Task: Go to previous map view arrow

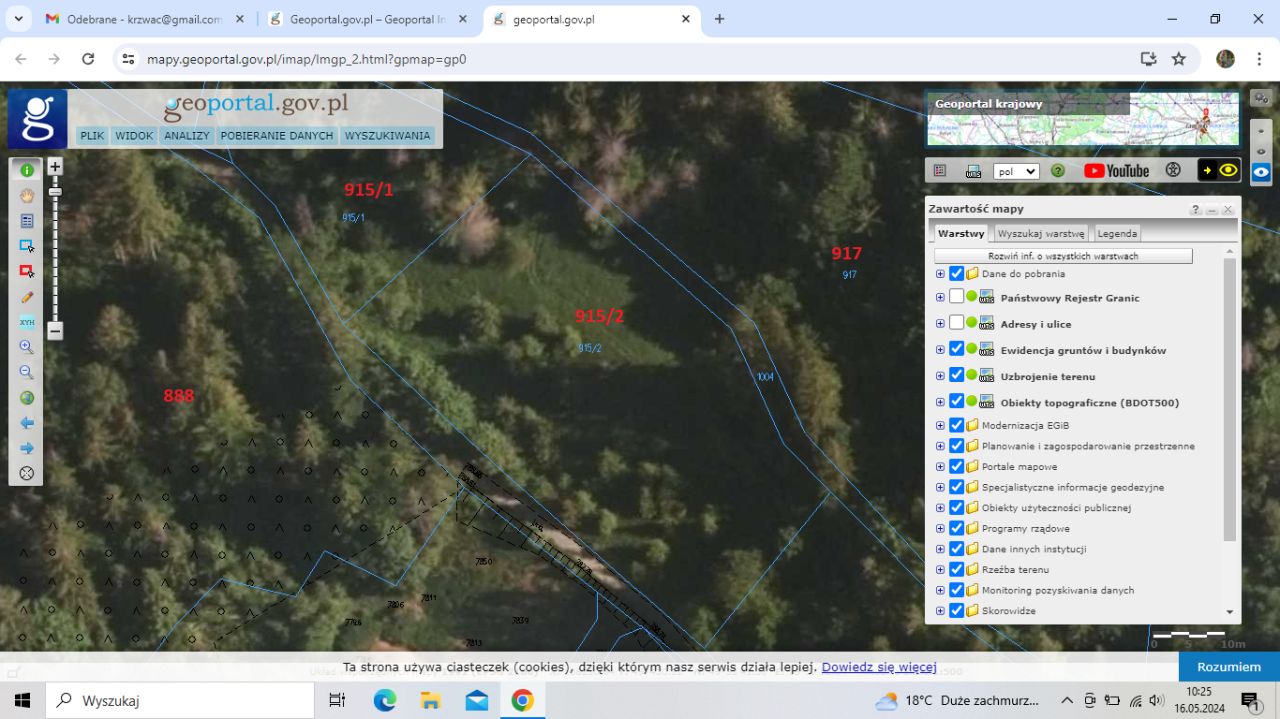Action: coord(27,423)
